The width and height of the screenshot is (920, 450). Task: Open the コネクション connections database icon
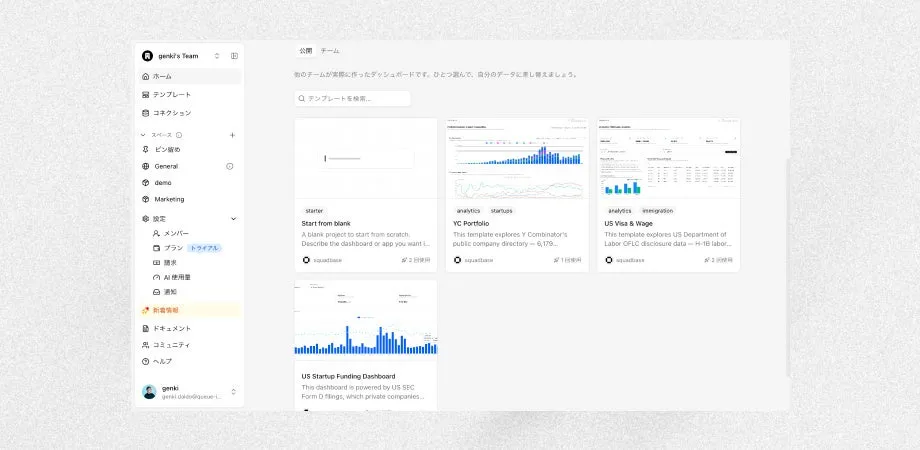[146, 113]
